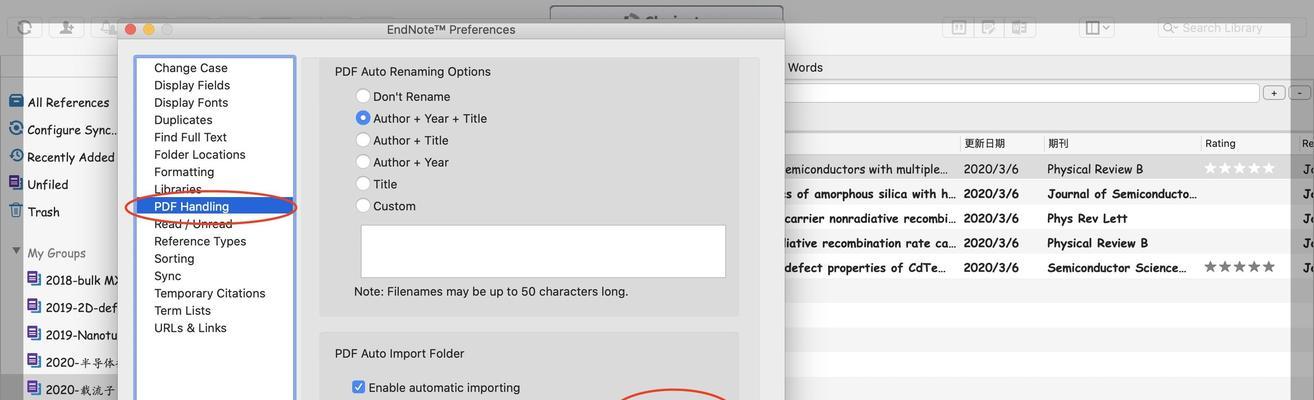The height and width of the screenshot is (400, 1314).
Task: Sort by the 更新日期 column header
Action: pos(984,143)
